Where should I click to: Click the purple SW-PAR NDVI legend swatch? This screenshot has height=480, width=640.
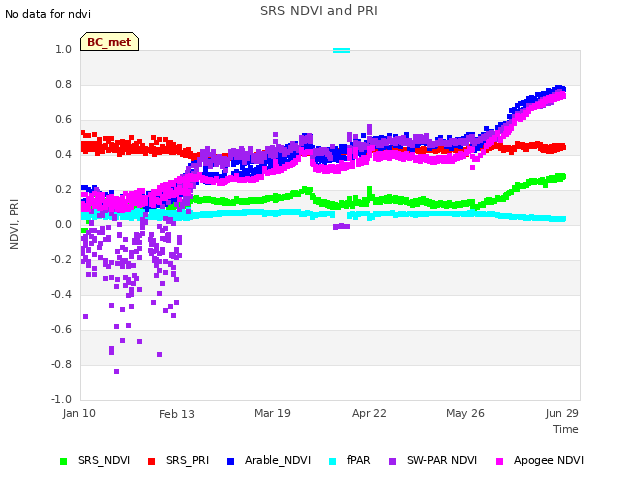(x=392, y=461)
